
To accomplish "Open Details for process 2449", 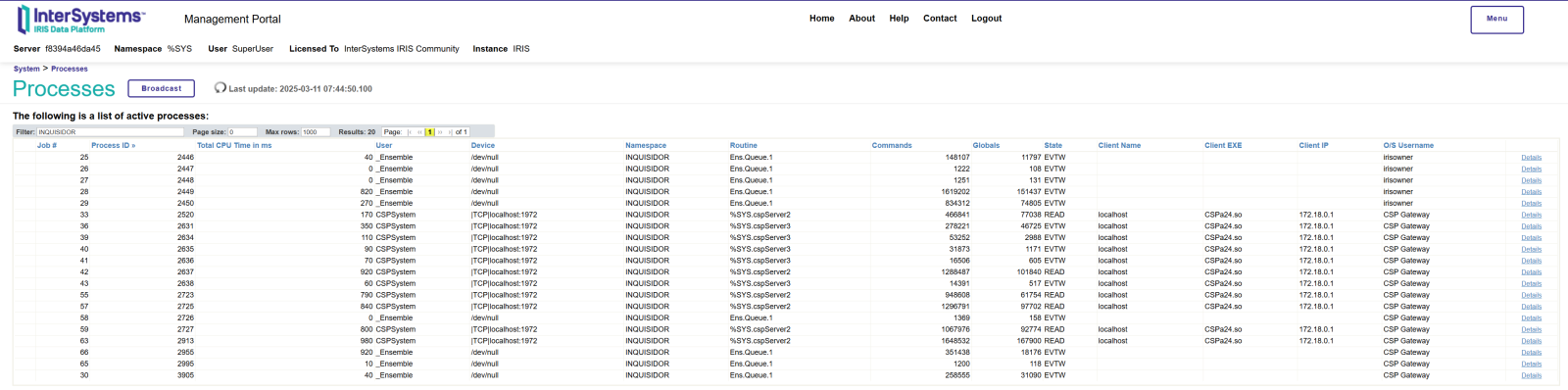I will pyautogui.click(x=1532, y=192).
